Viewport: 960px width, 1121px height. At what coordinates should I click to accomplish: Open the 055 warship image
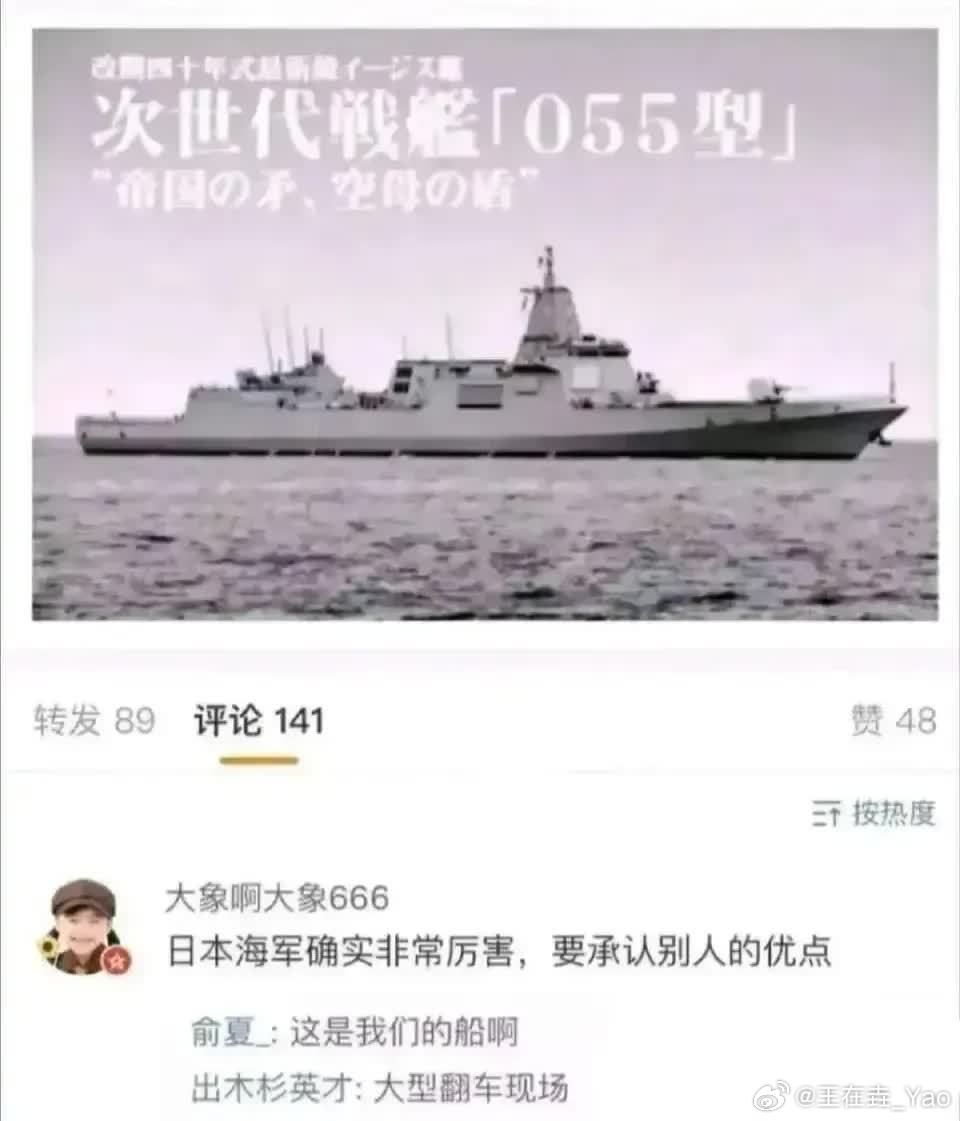coord(485,324)
